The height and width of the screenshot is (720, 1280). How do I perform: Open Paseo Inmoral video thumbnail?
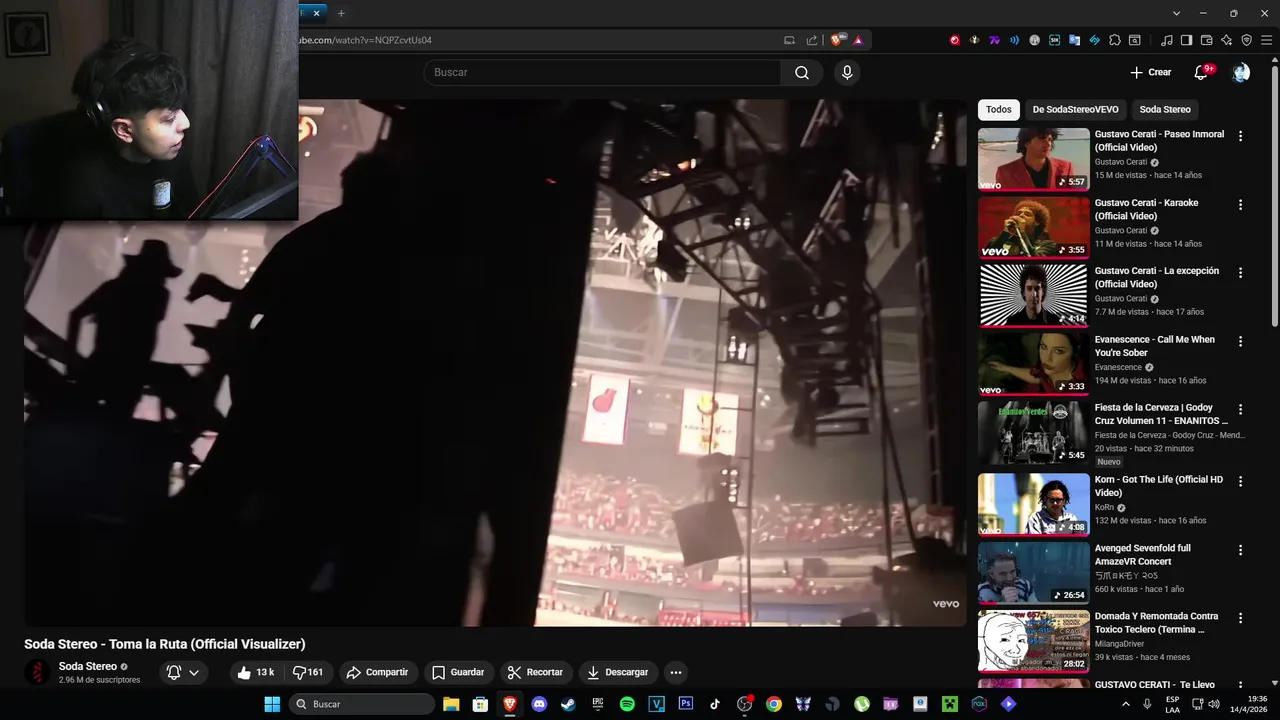click(1034, 159)
